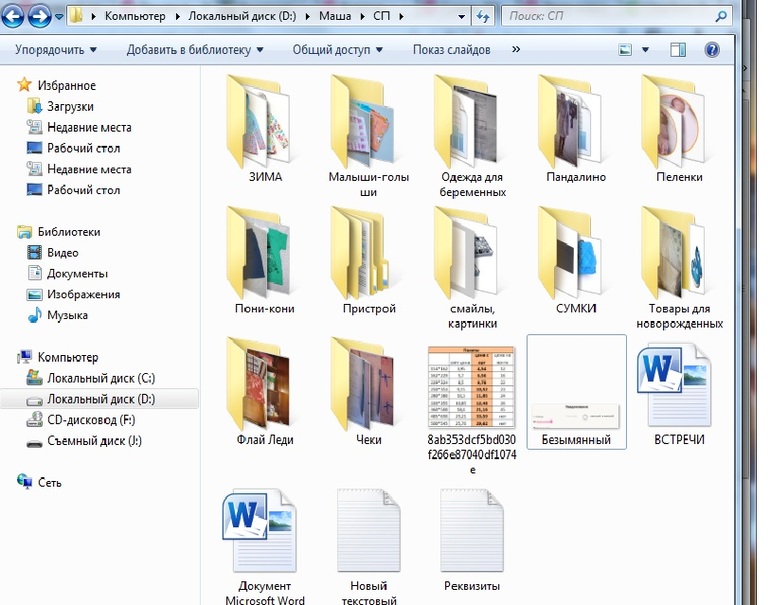This screenshot has height=605, width=770.
Task: Click the change view icon in the toolbar
Action: 625,50
